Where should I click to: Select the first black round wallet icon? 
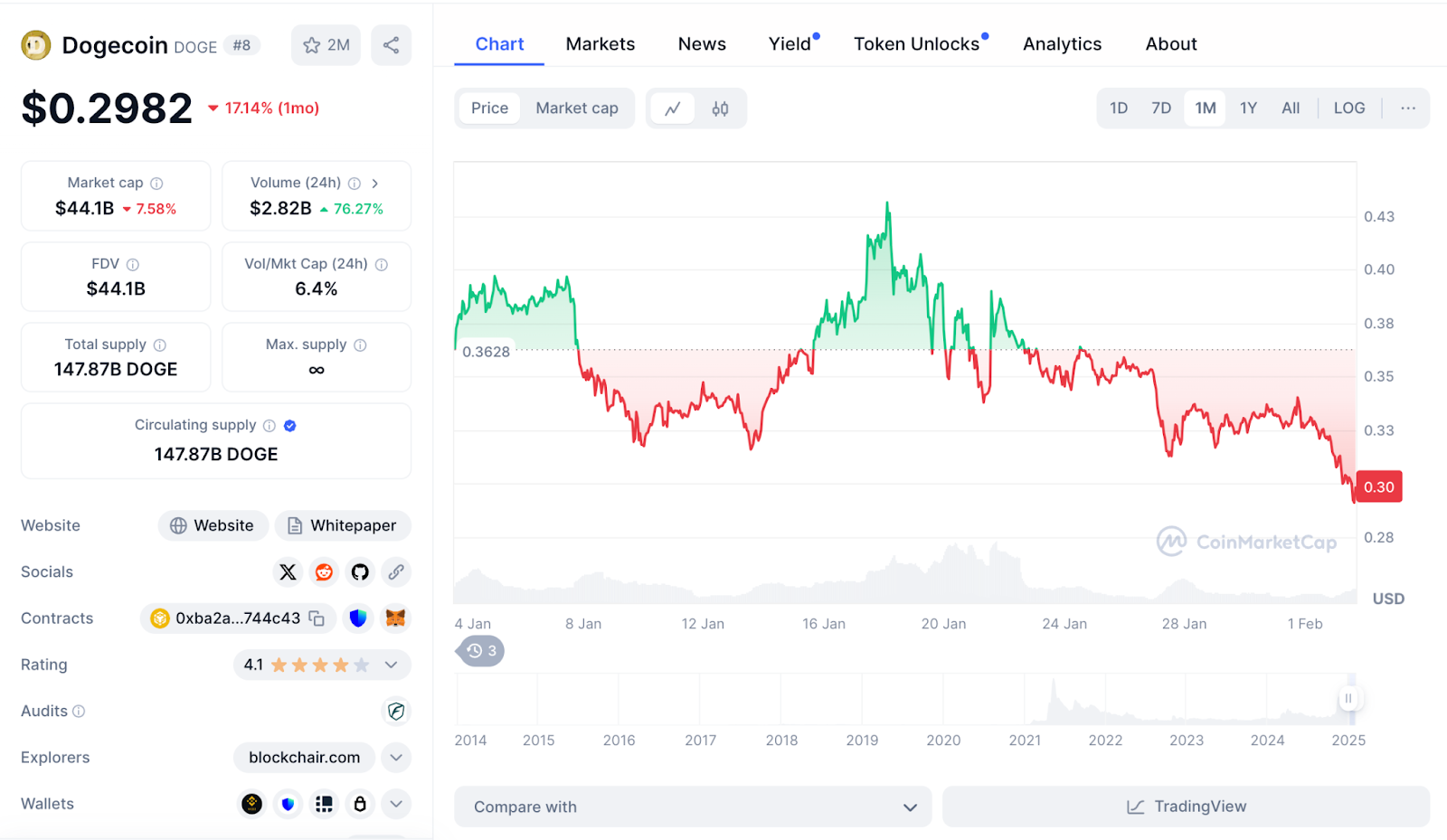point(252,804)
